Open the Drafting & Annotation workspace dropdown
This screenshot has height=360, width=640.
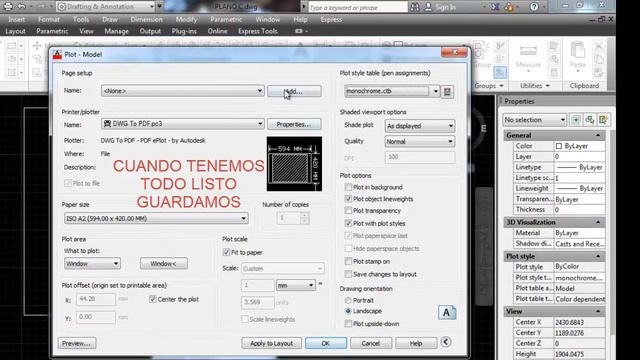106,7
